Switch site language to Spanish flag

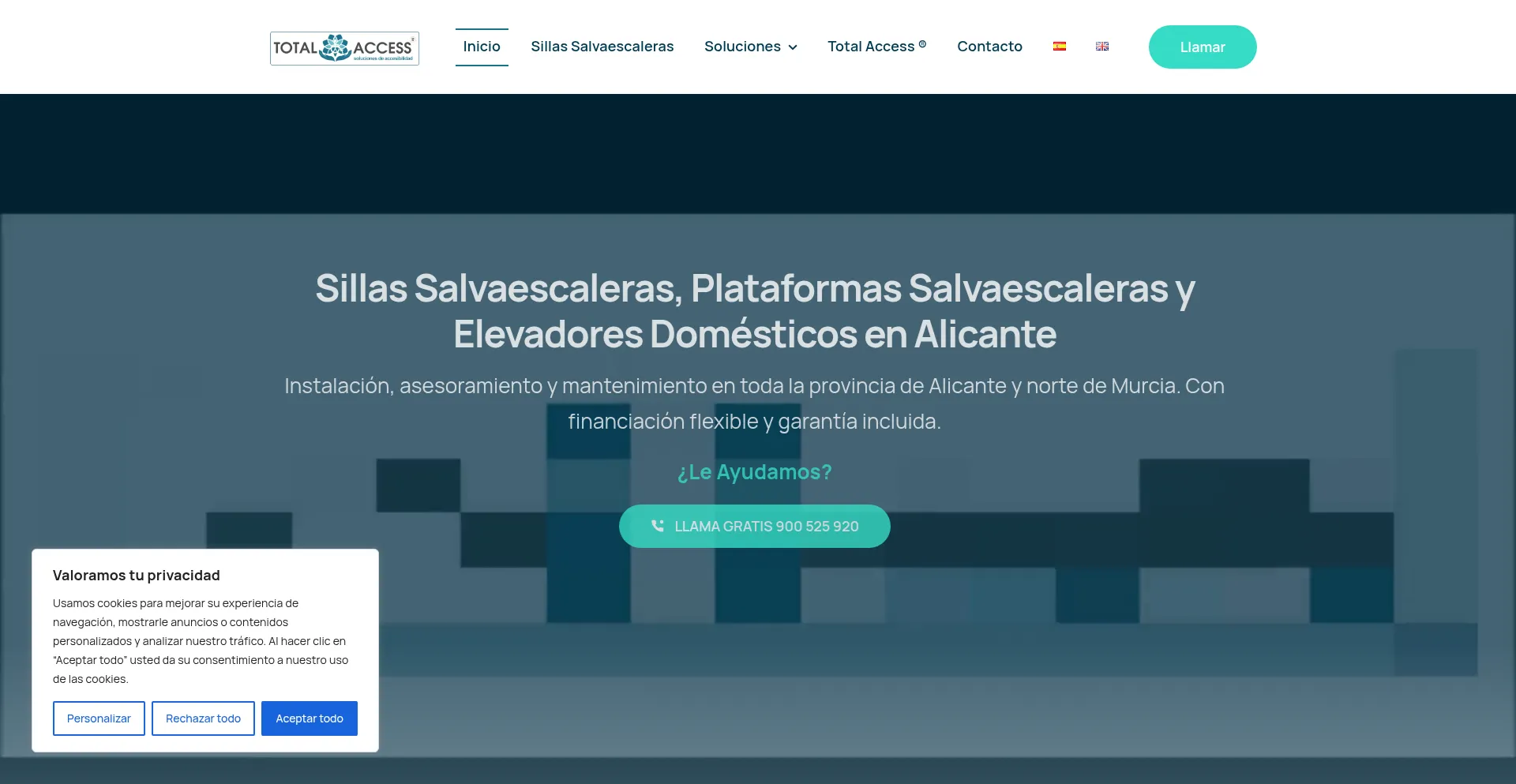(x=1060, y=47)
